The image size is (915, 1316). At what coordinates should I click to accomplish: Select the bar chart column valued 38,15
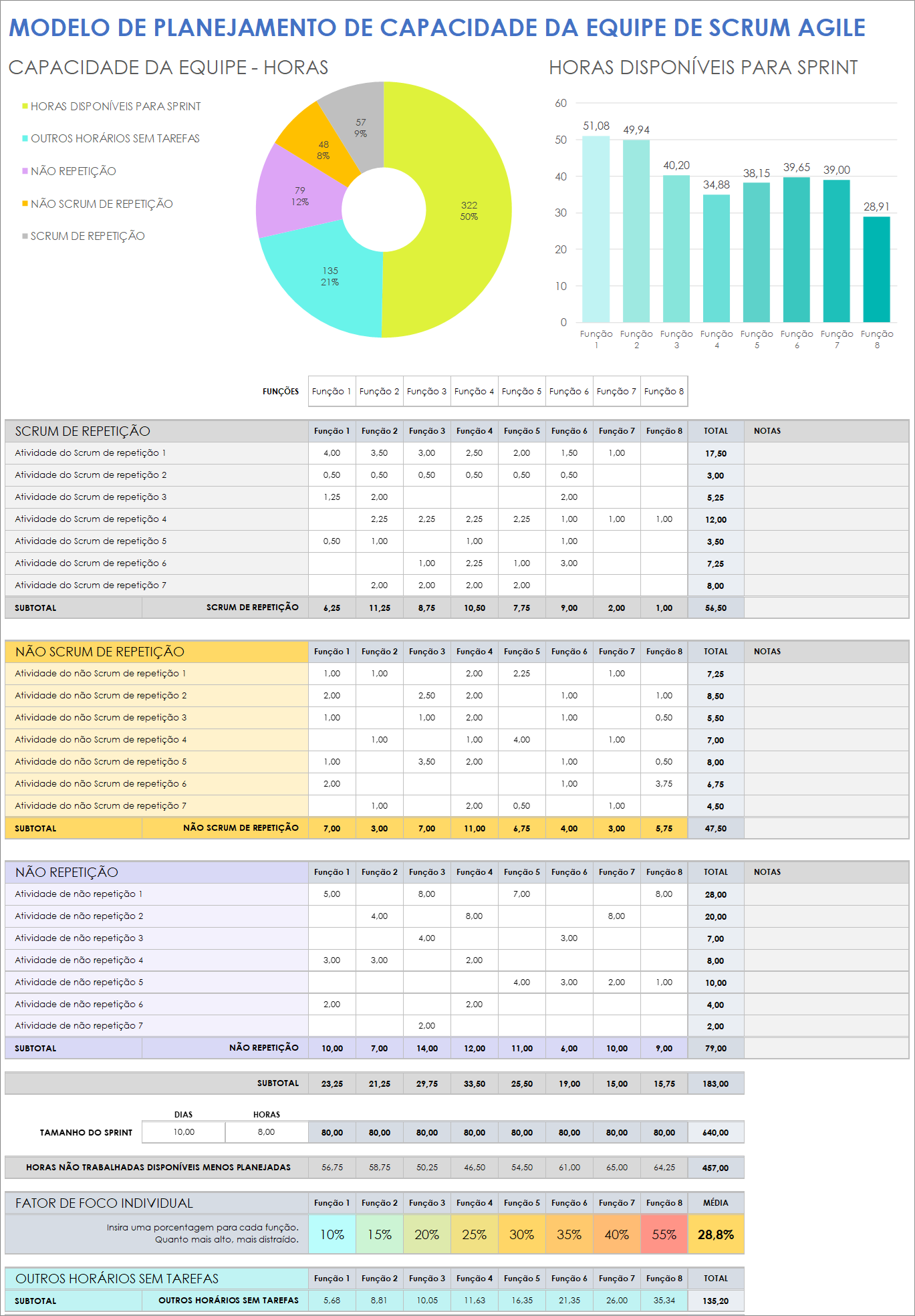[757, 253]
